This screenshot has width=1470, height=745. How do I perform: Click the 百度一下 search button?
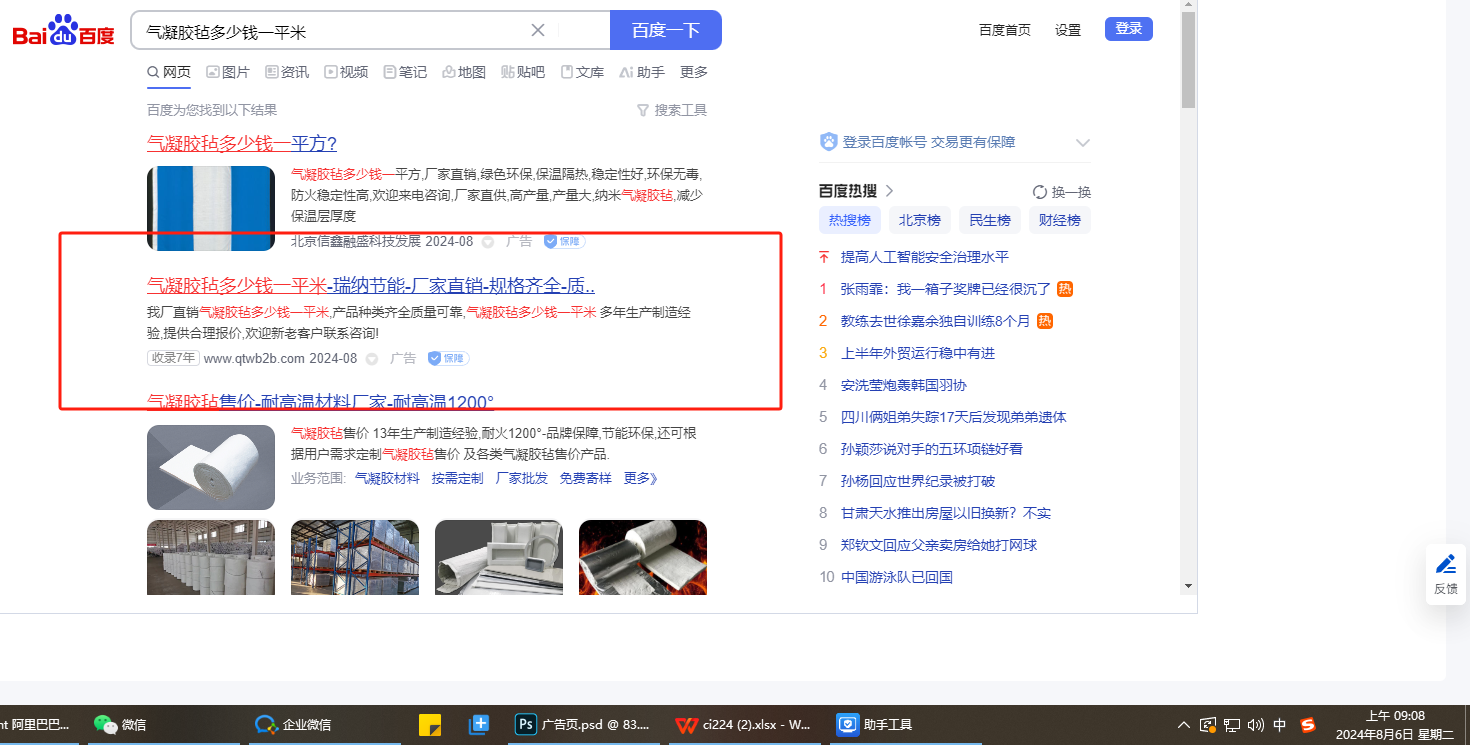[666, 30]
